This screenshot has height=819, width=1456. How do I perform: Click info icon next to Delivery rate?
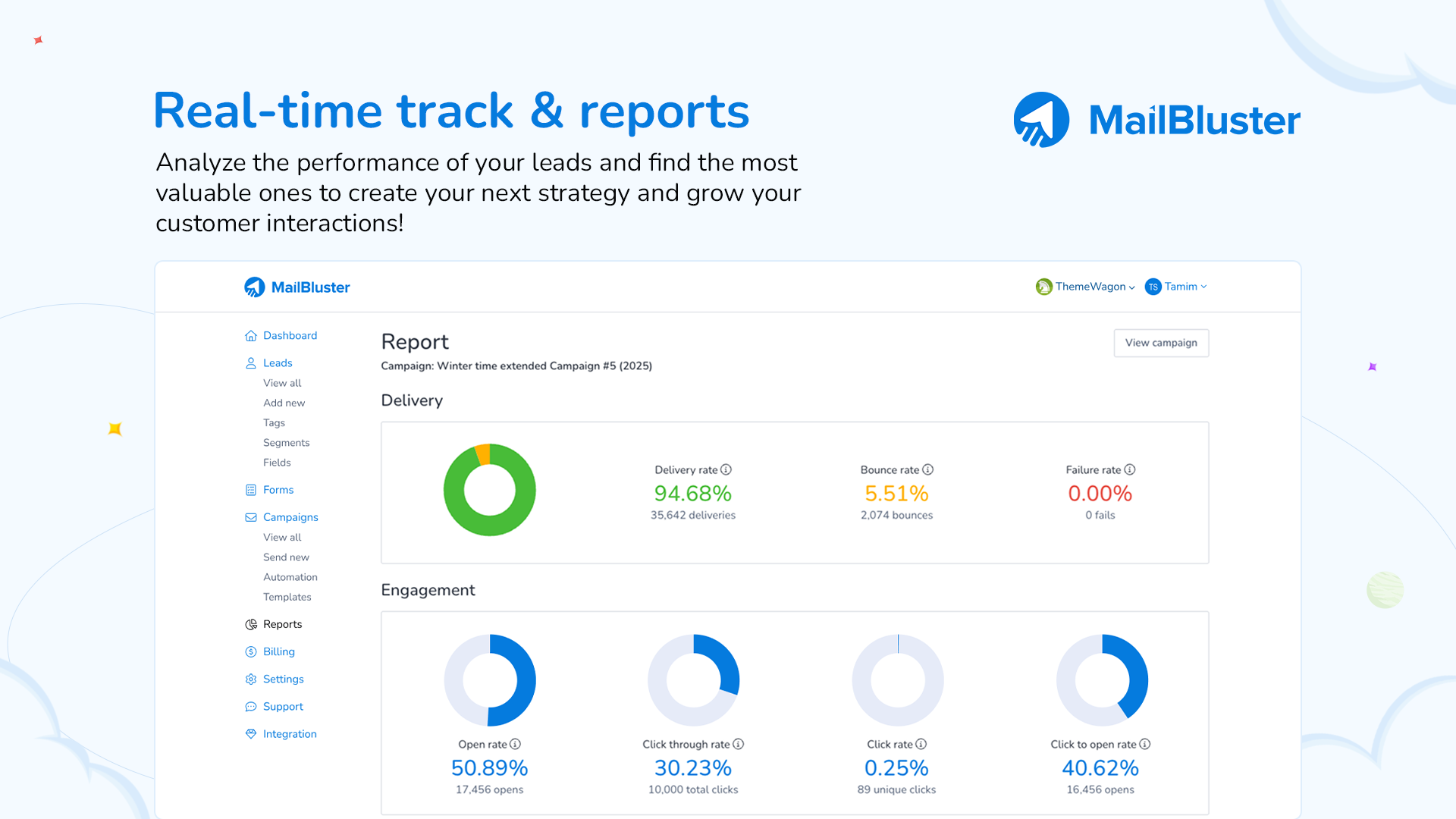[x=726, y=469]
